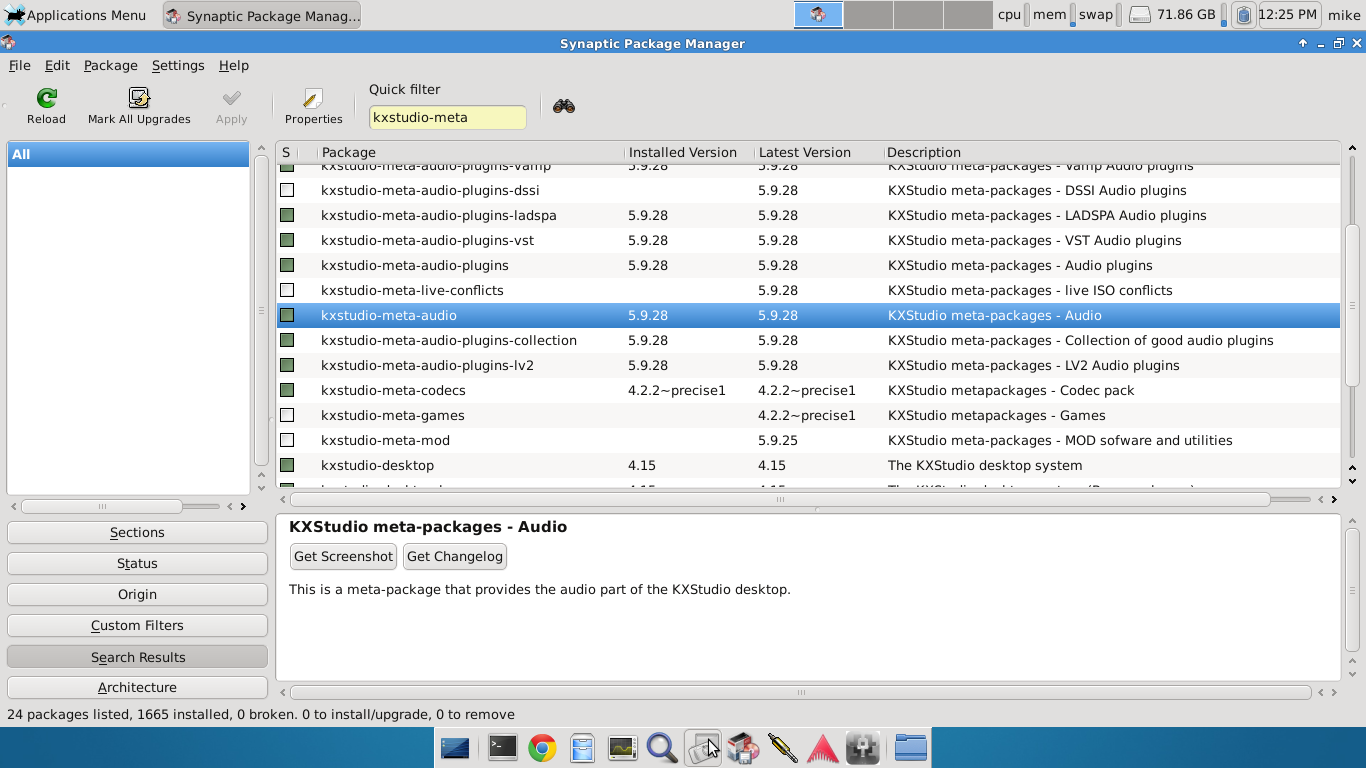1366x768 pixels.
Task: Show the Search Results view
Action: coord(137,658)
